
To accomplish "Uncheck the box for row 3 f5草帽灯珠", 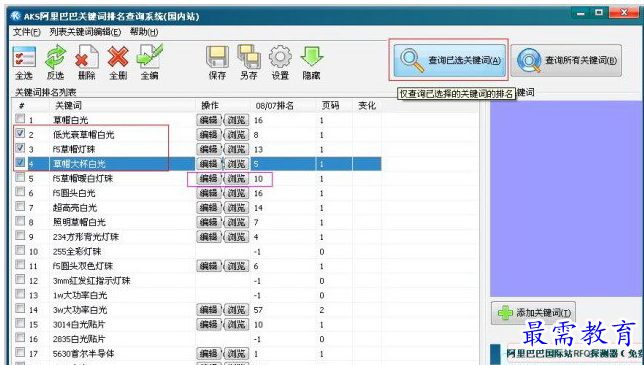I will (20, 148).
